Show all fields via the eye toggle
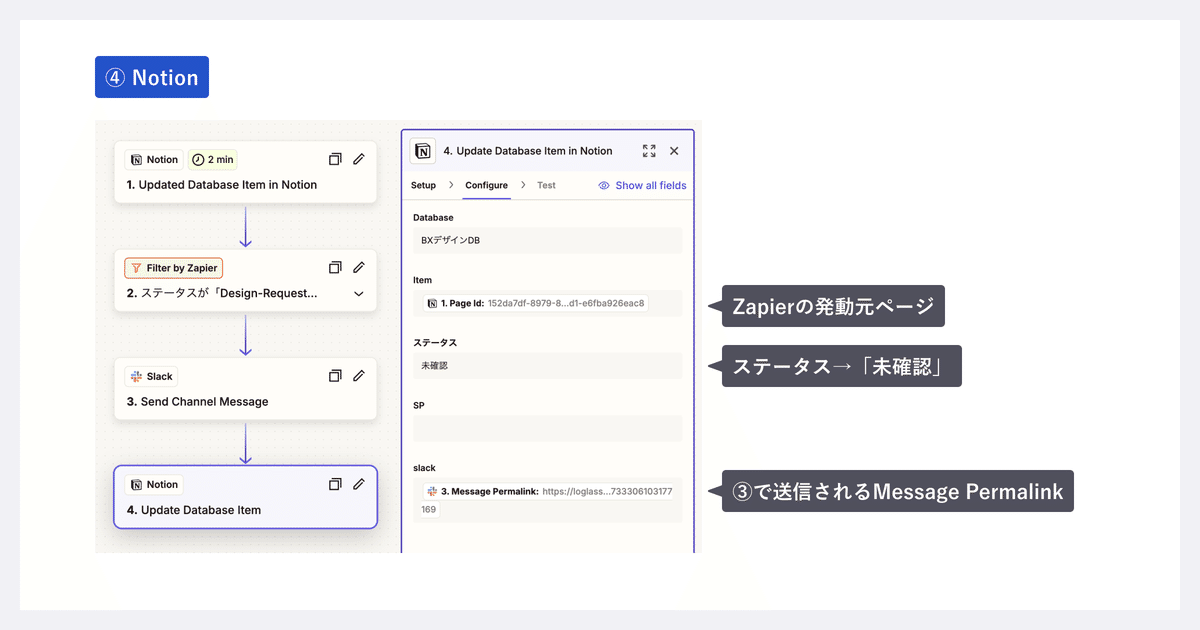 click(x=642, y=185)
